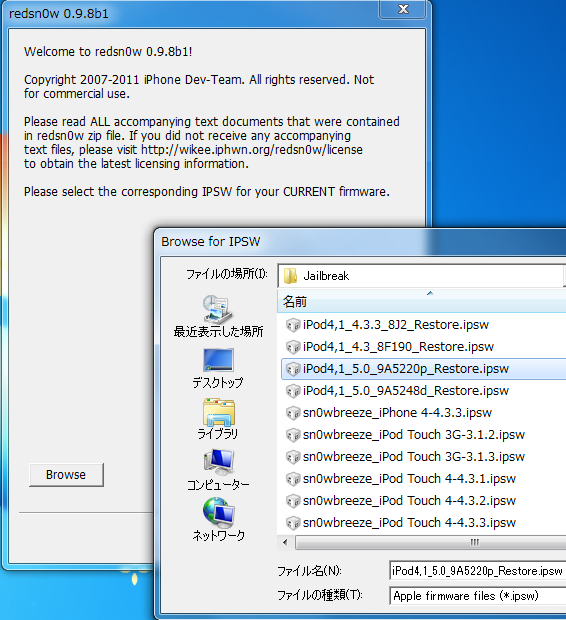Select file sn0wbreeze_iPod Touch 4-4.3.3.ipsw name
566x620 pixels.
409,523
